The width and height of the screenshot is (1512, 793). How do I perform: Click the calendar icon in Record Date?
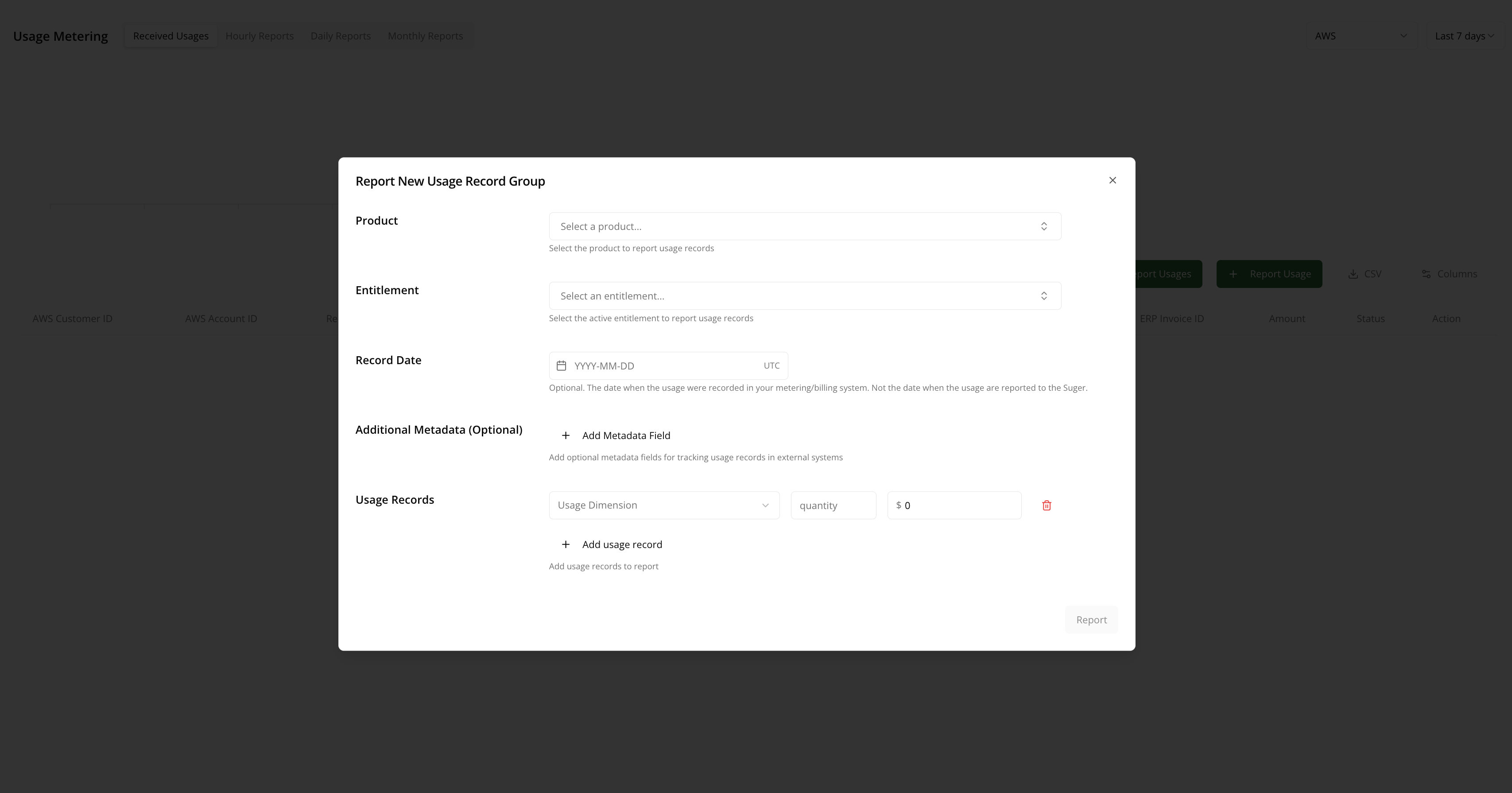point(561,365)
